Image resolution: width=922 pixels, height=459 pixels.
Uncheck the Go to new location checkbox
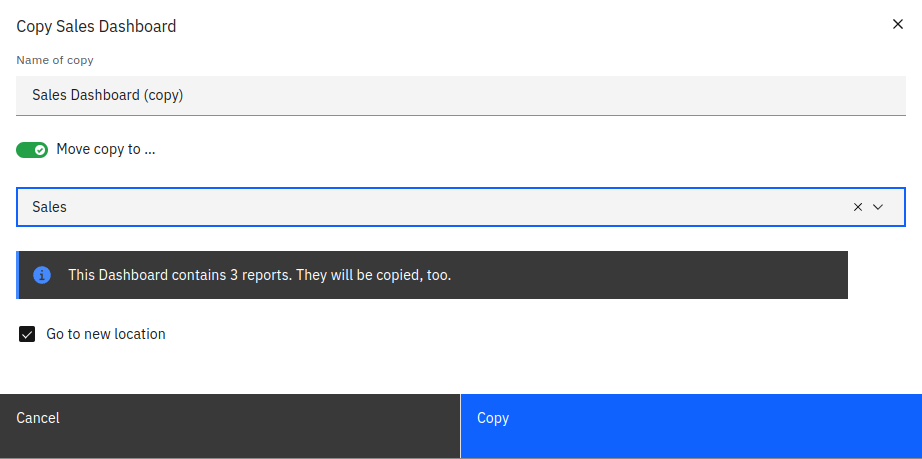click(x=27, y=334)
